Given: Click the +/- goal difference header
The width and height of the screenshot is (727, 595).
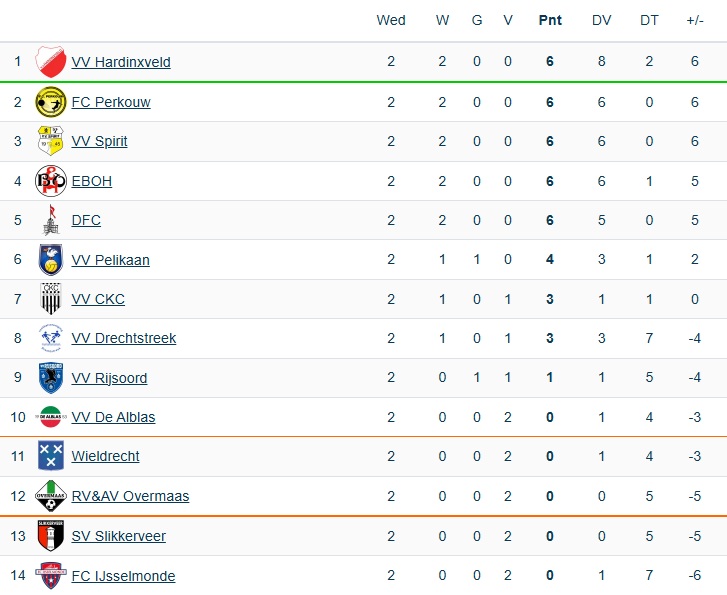Looking at the screenshot, I should point(694,20).
